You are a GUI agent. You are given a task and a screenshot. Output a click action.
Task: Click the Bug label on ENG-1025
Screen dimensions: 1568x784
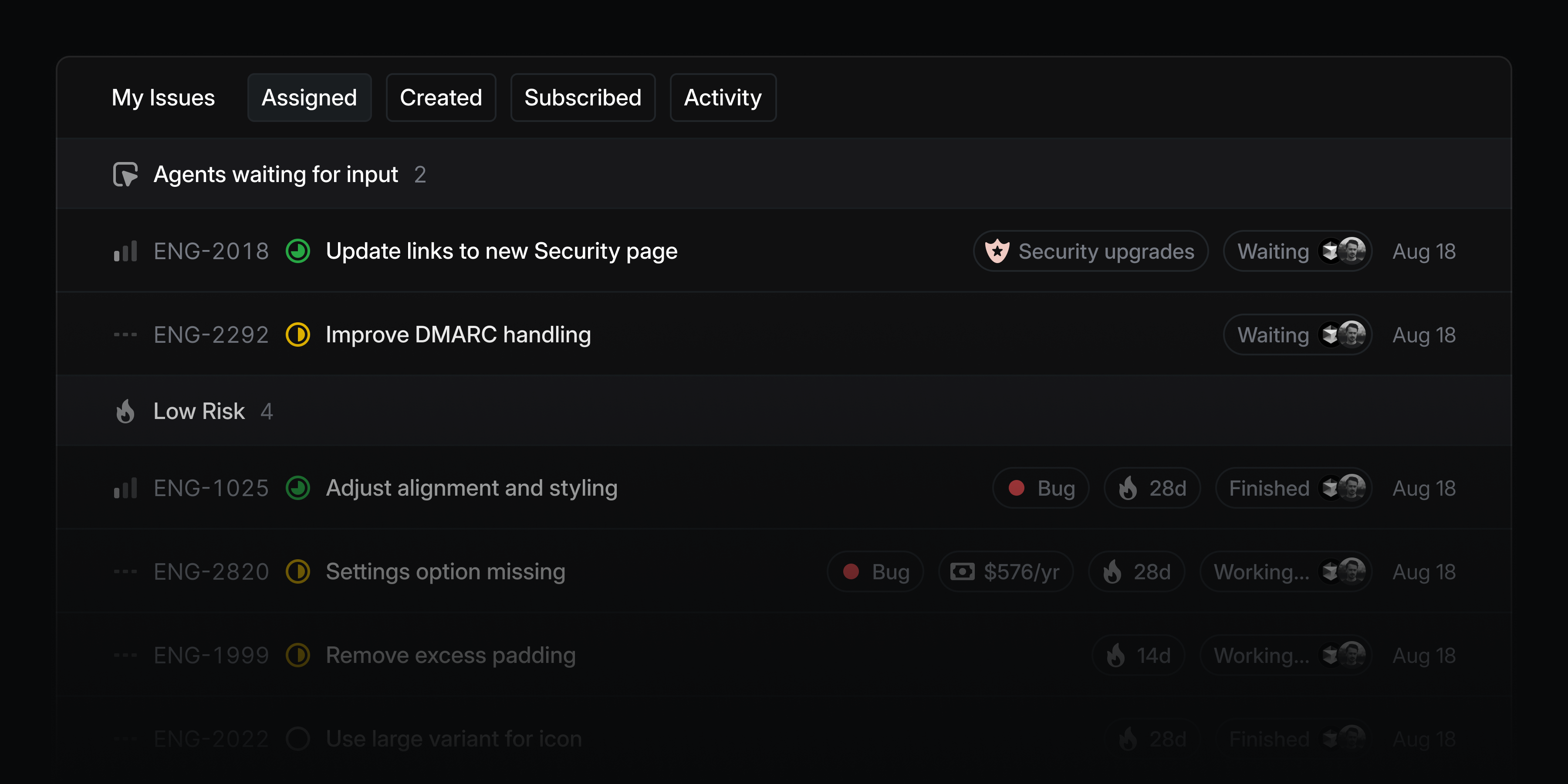1040,487
